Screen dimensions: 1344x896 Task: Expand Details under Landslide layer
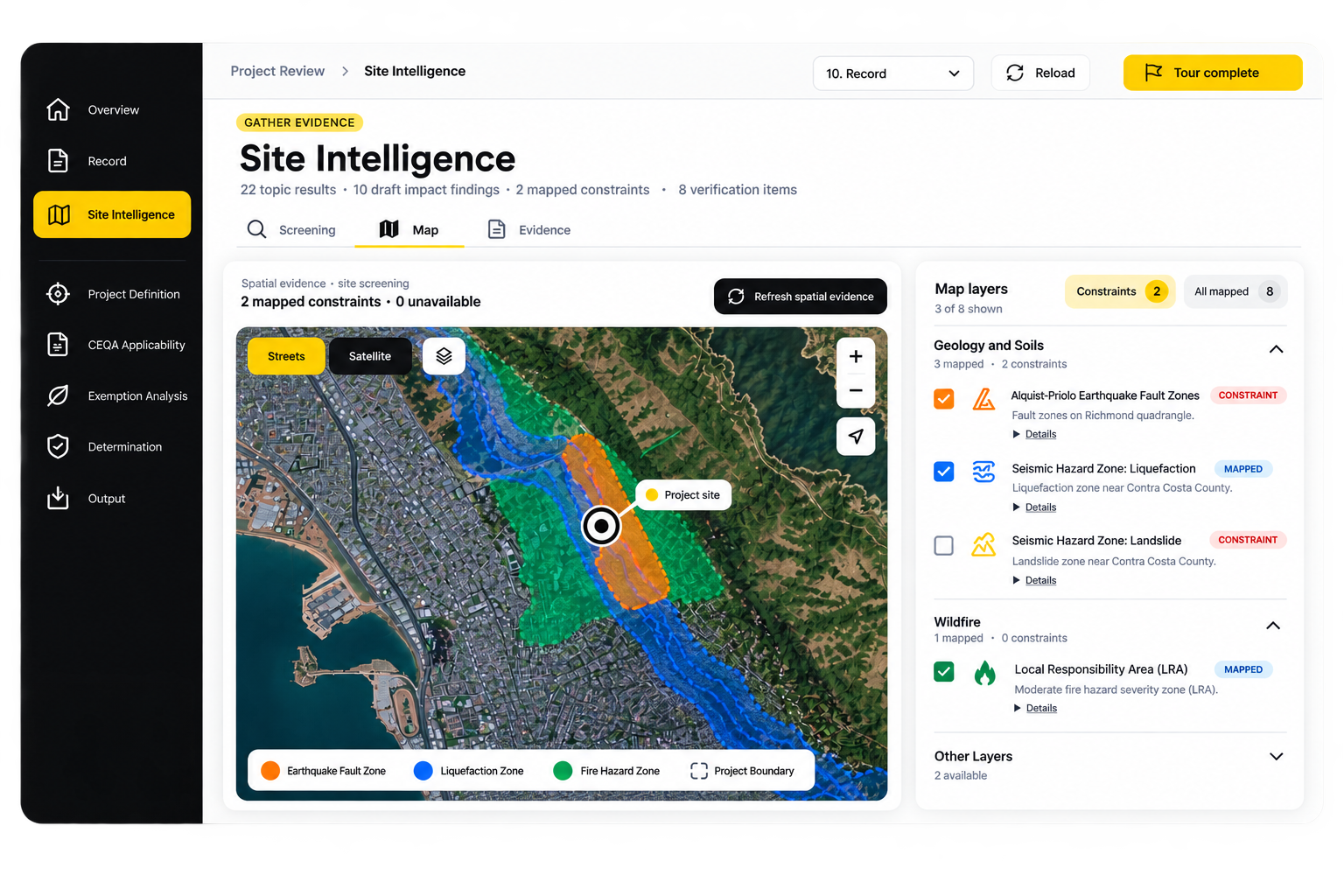[1034, 580]
